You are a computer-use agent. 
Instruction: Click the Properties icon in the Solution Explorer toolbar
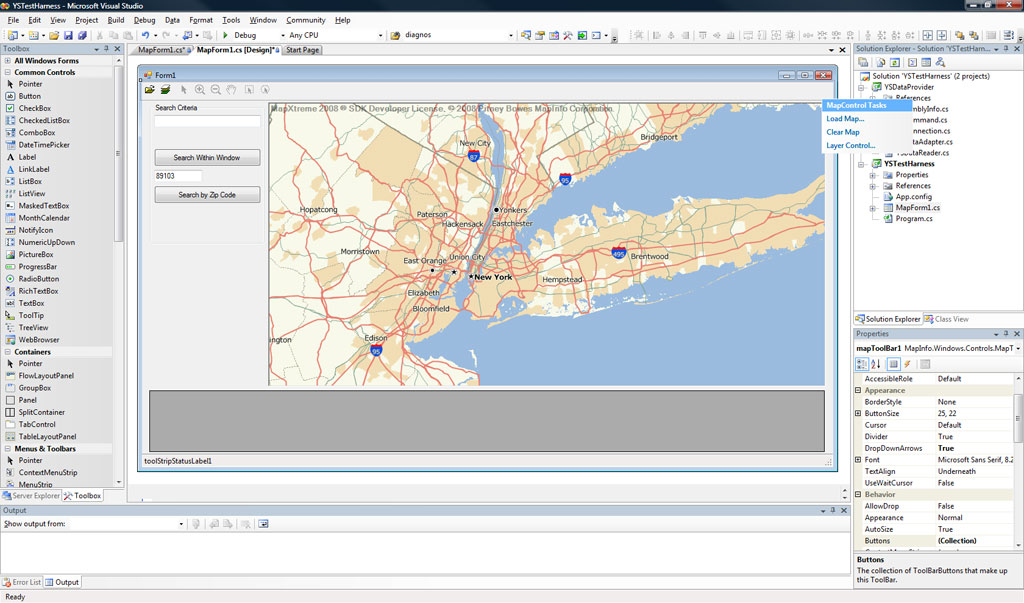pos(863,62)
